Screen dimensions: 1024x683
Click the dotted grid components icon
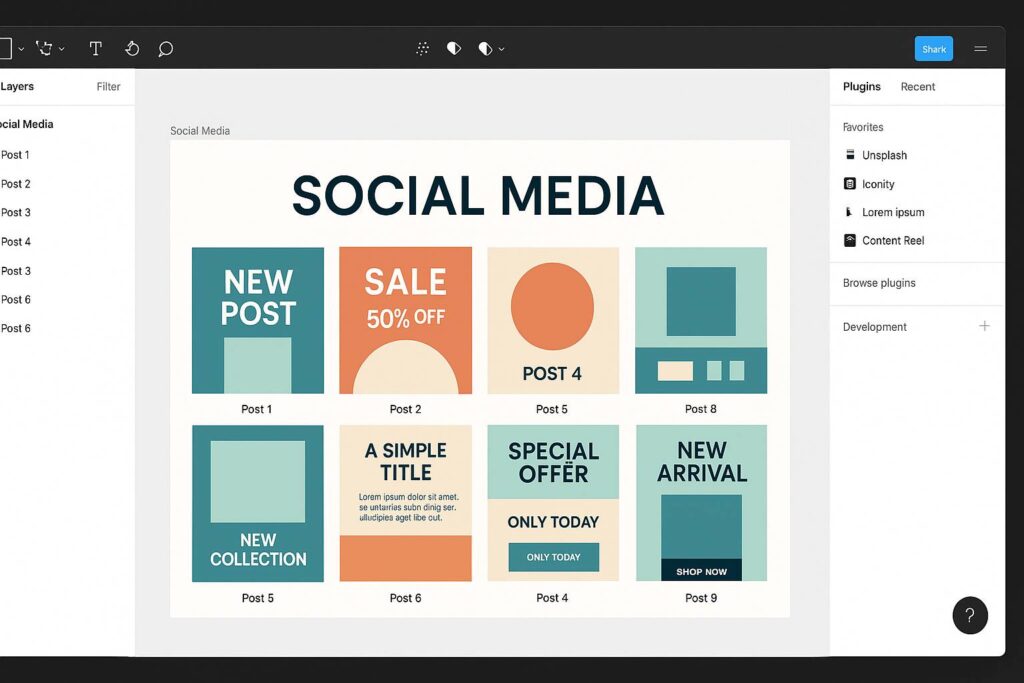[x=423, y=48]
